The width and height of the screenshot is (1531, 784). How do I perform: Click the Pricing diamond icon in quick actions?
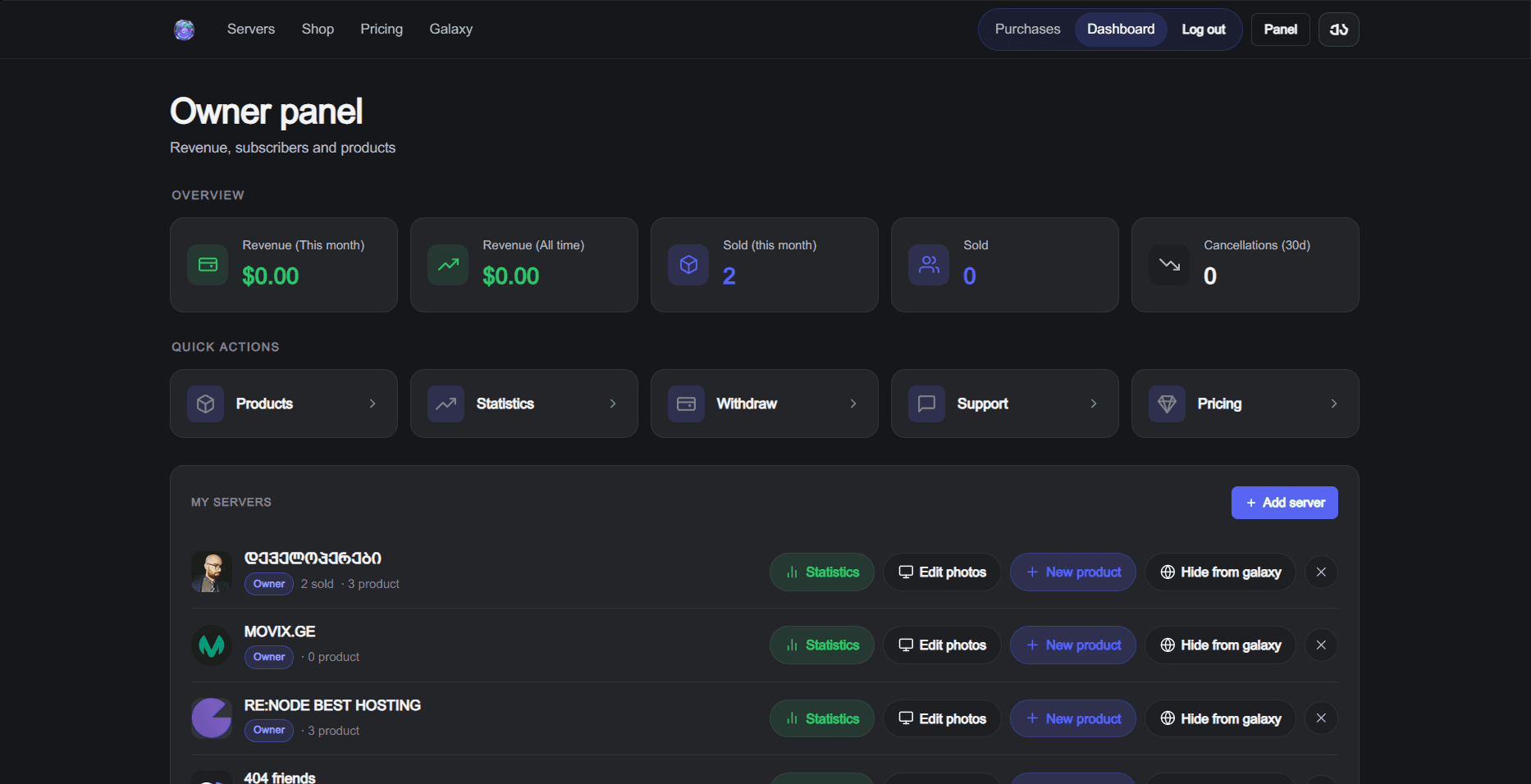click(x=1167, y=403)
